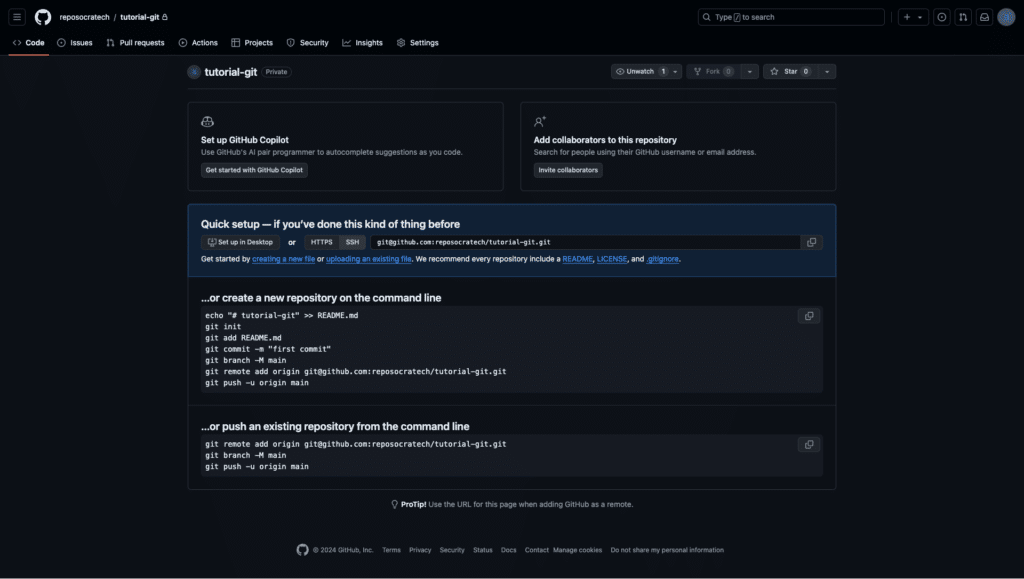Viewport: 1024px width, 579px height.
Task: Select the HTTPS clone protocol
Action: coord(321,242)
